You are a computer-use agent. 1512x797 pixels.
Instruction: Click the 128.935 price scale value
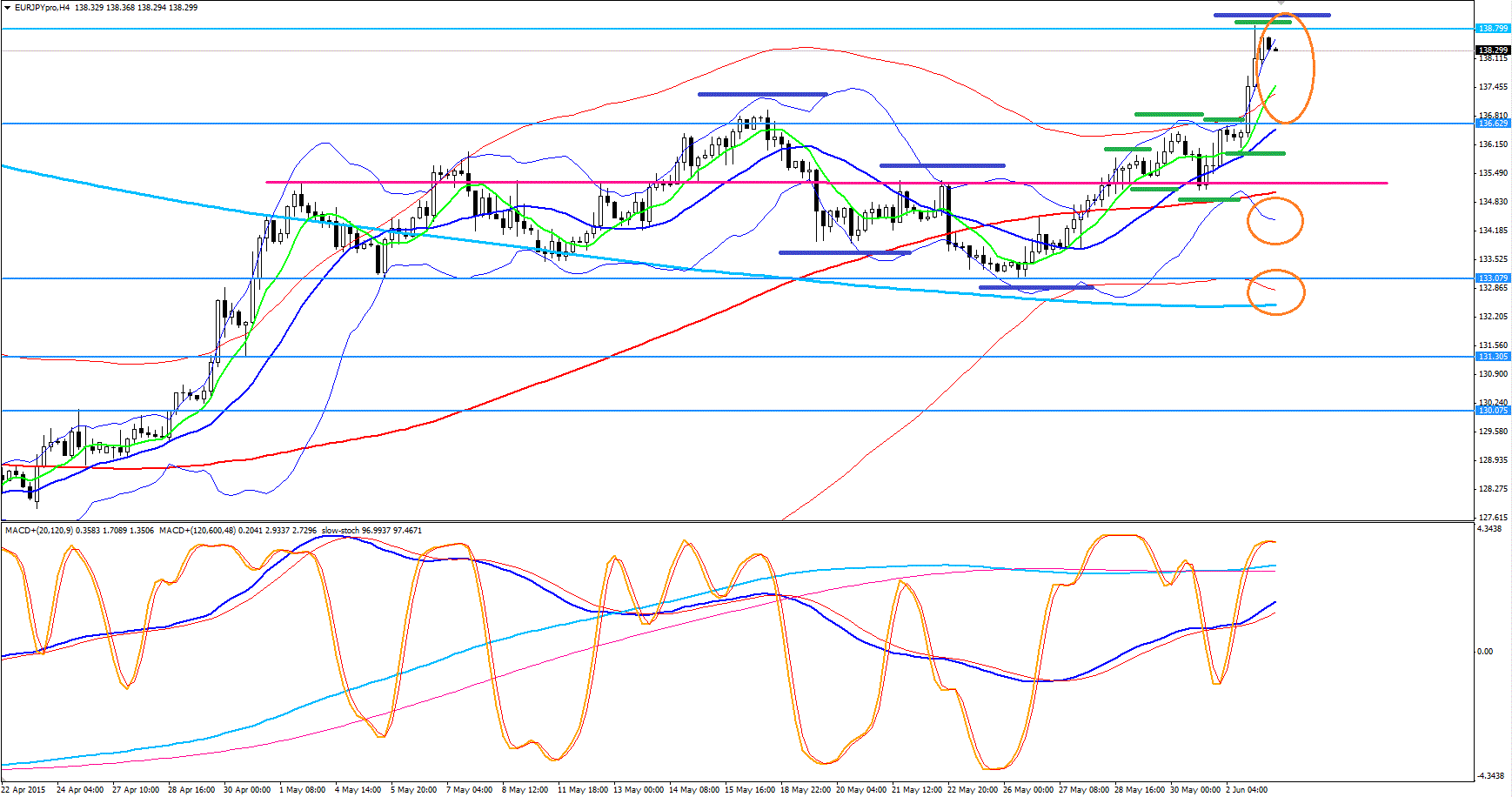[1493, 460]
